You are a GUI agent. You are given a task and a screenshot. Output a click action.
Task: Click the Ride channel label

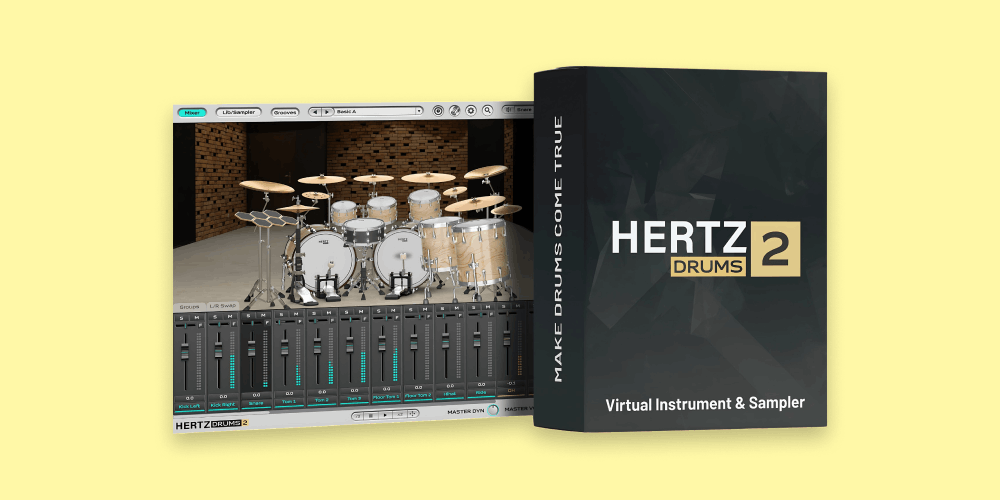click(x=481, y=392)
